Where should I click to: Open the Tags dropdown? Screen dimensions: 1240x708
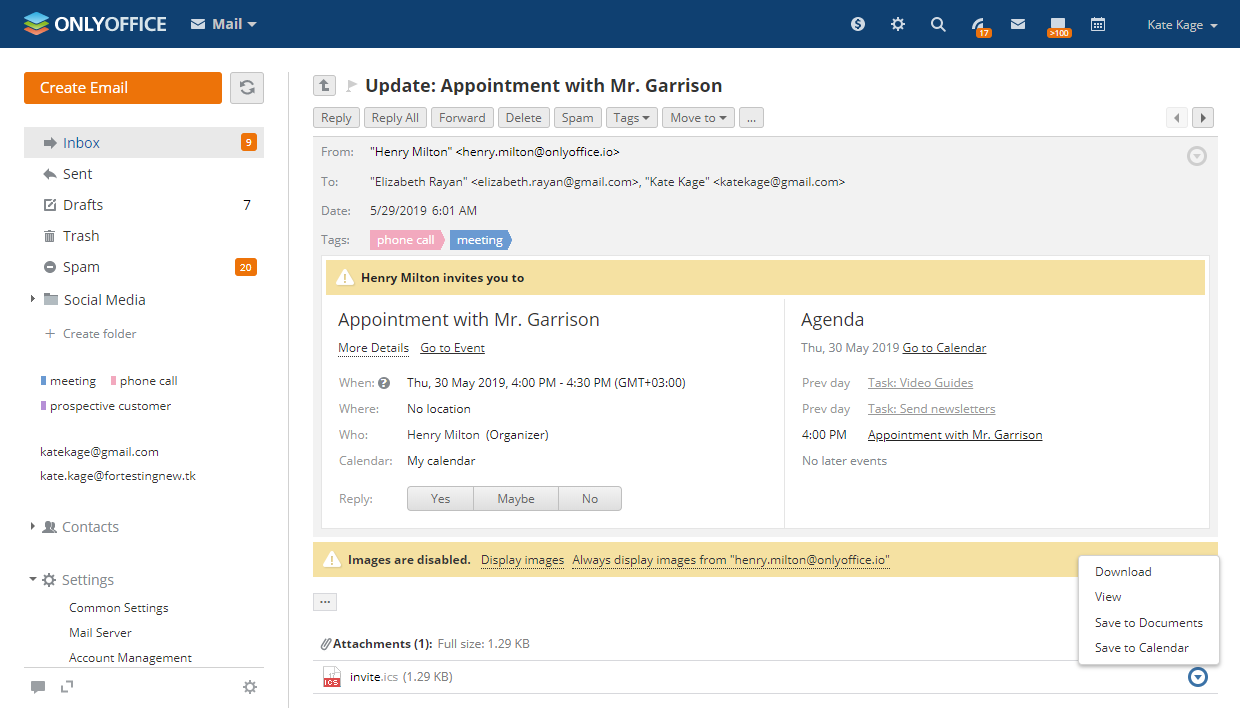pos(631,118)
